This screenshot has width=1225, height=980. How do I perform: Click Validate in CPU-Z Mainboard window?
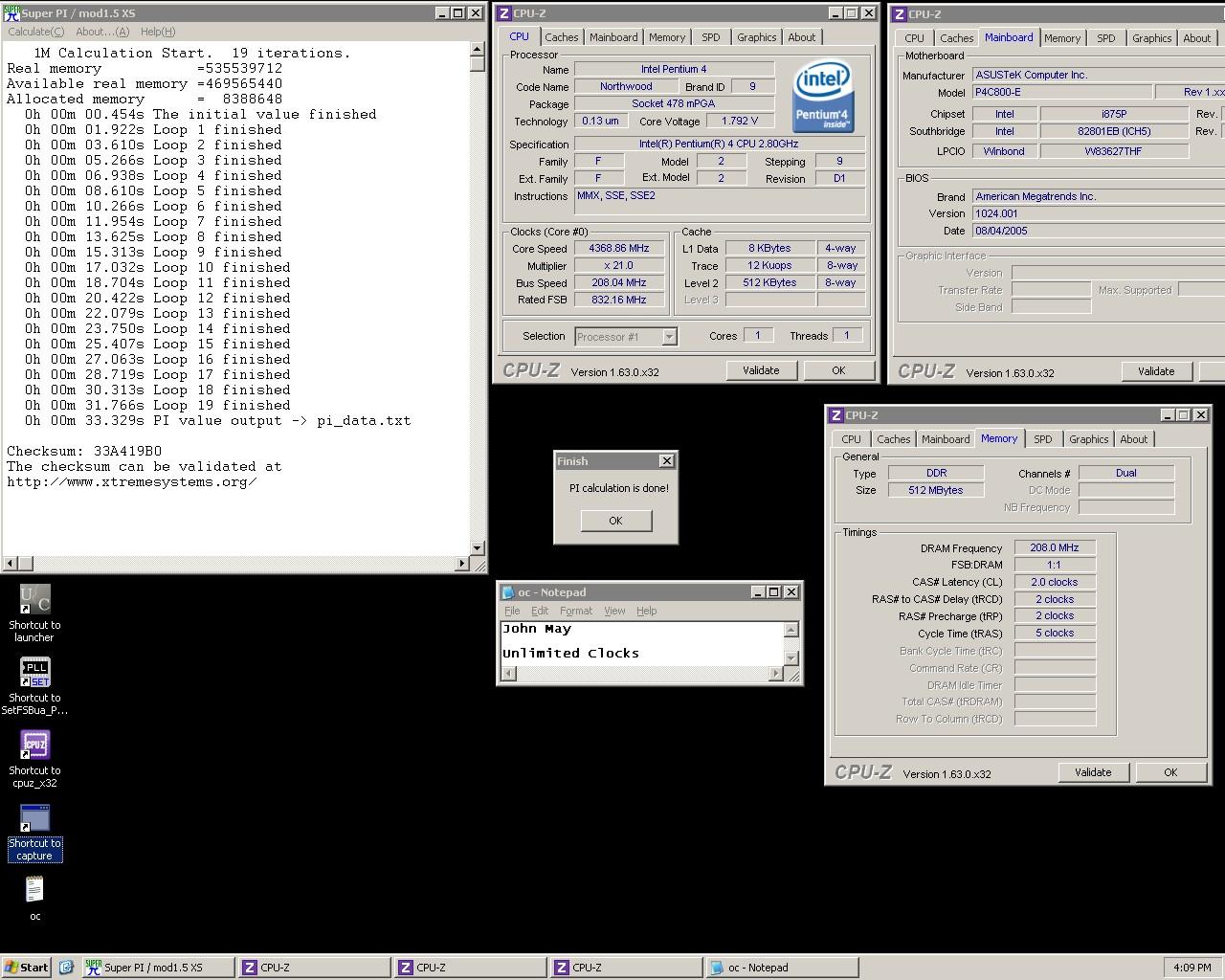click(1156, 371)
